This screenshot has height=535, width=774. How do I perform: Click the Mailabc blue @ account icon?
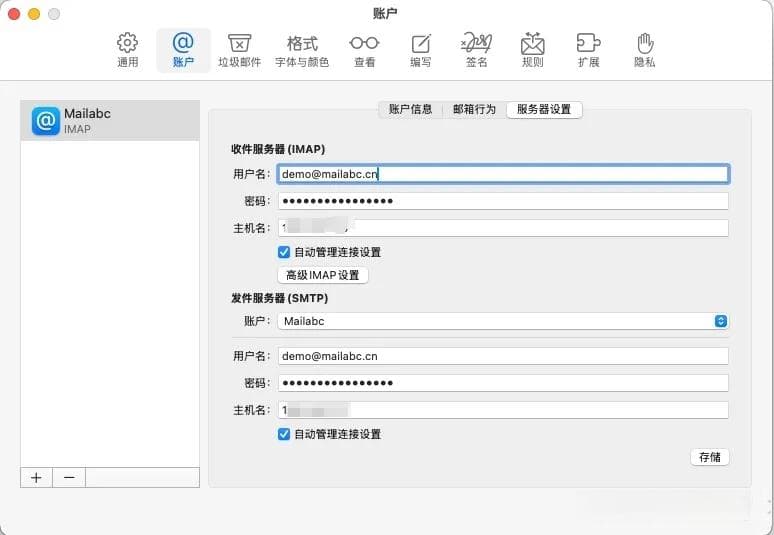coord(46,121)
